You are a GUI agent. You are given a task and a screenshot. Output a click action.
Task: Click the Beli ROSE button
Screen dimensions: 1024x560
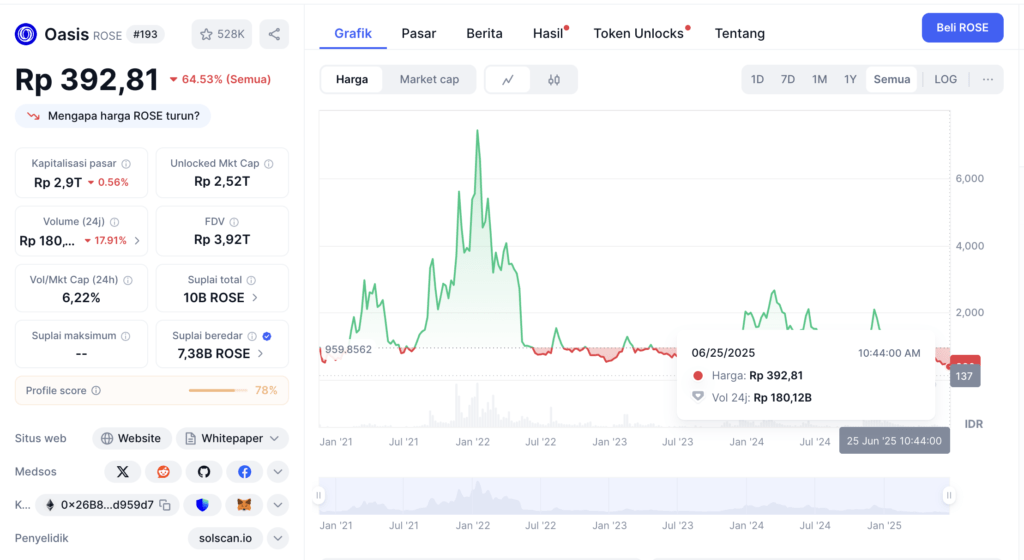coord(963,27)
